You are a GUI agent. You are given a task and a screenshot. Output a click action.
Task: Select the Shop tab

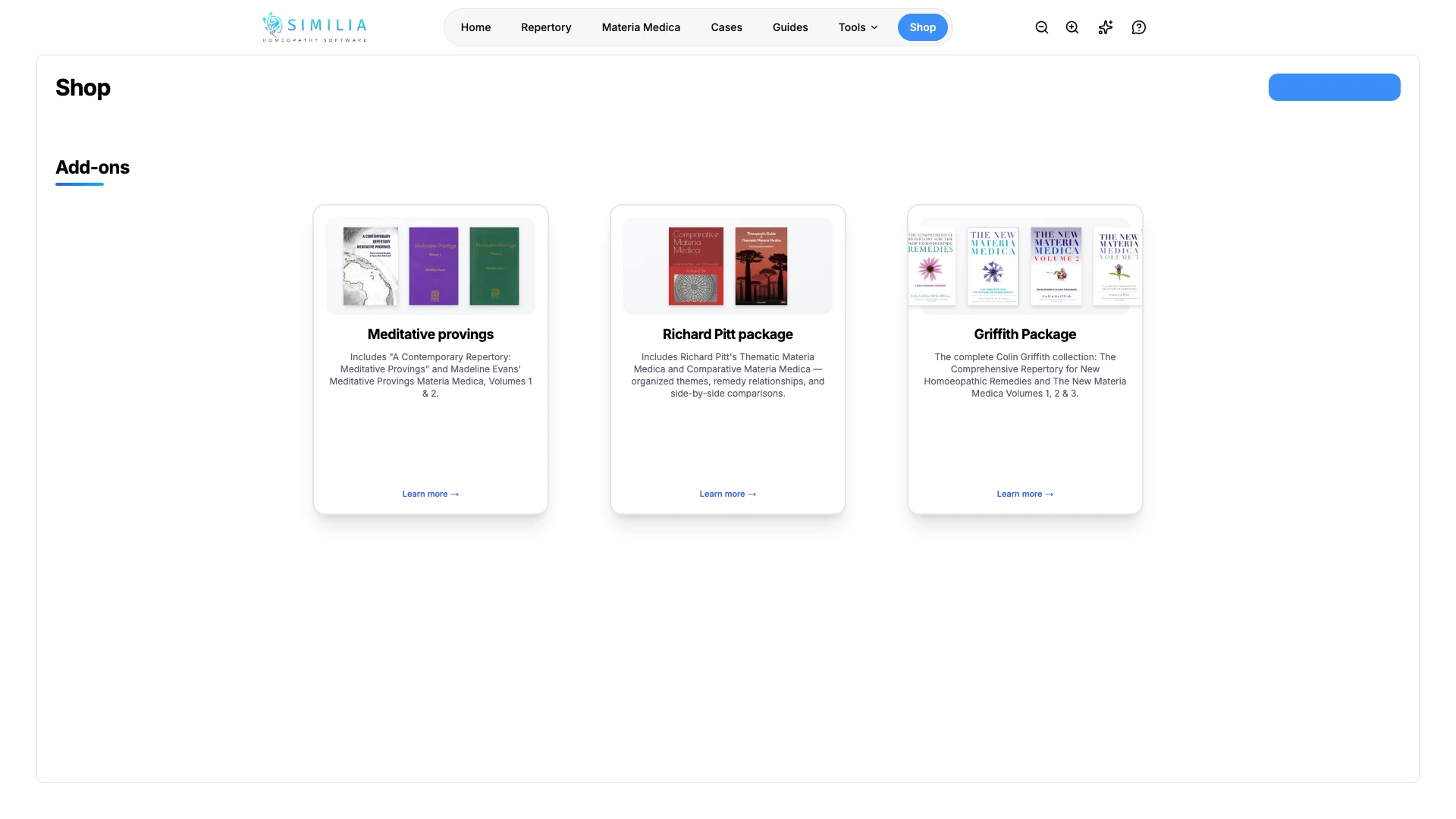[x=923, y=27]
